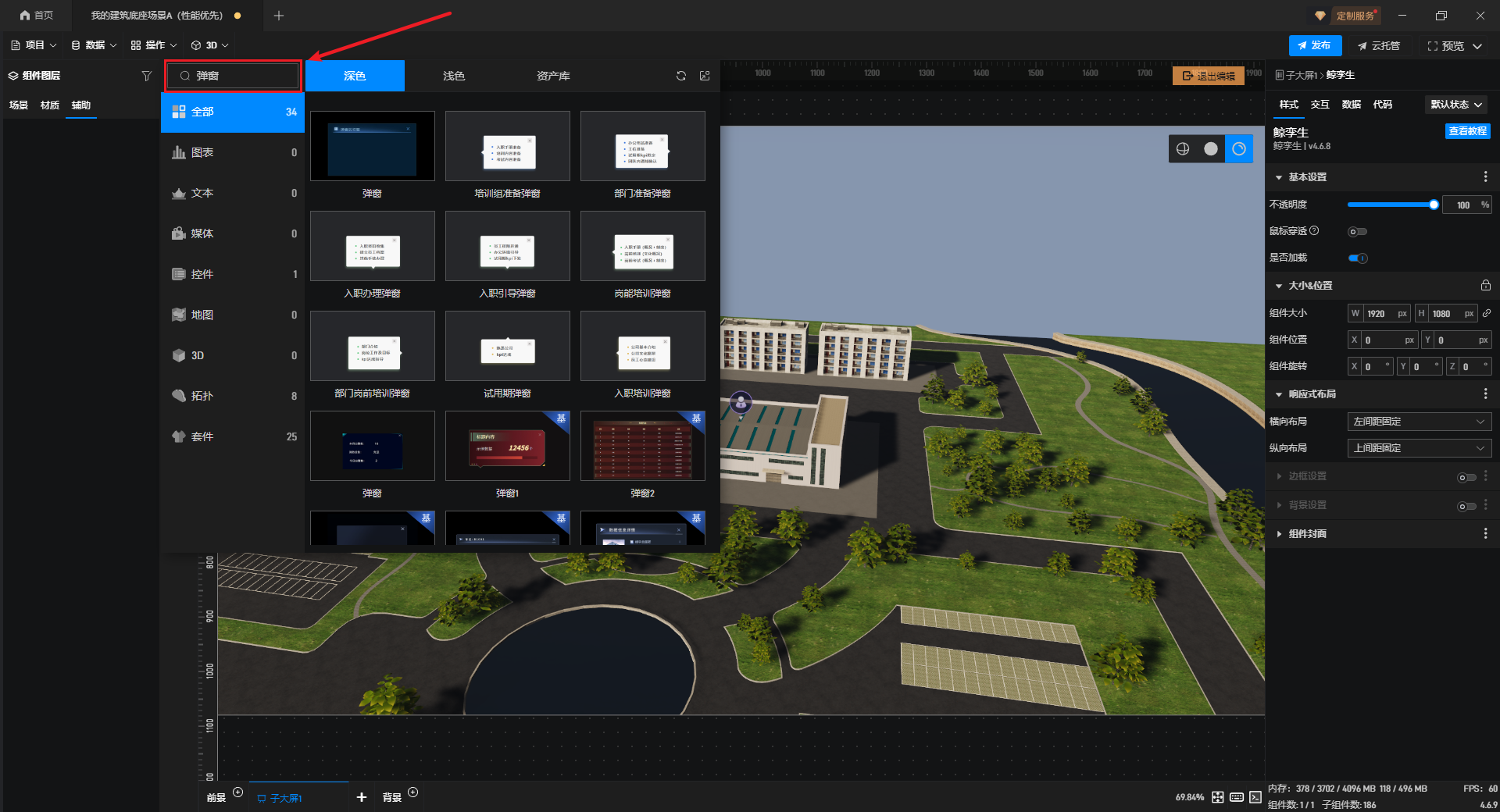Open the 交互 tab in properties panel

pos(1320,105)
